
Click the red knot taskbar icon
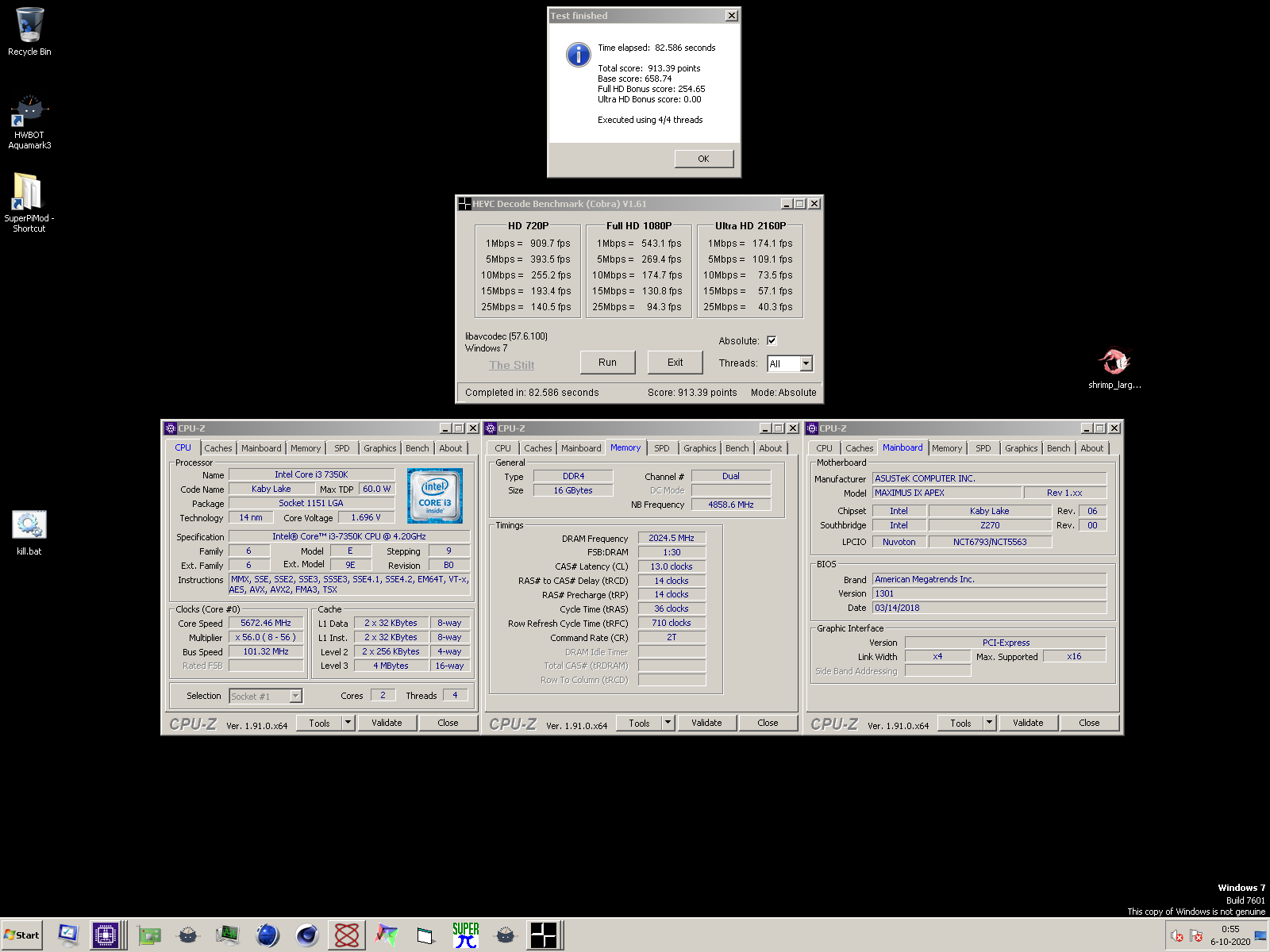click(x=347, y=935)
